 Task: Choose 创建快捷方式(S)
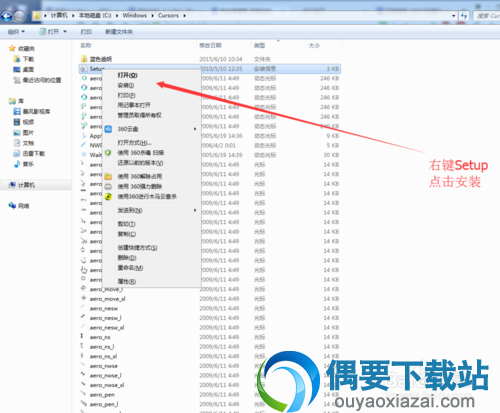152,248
